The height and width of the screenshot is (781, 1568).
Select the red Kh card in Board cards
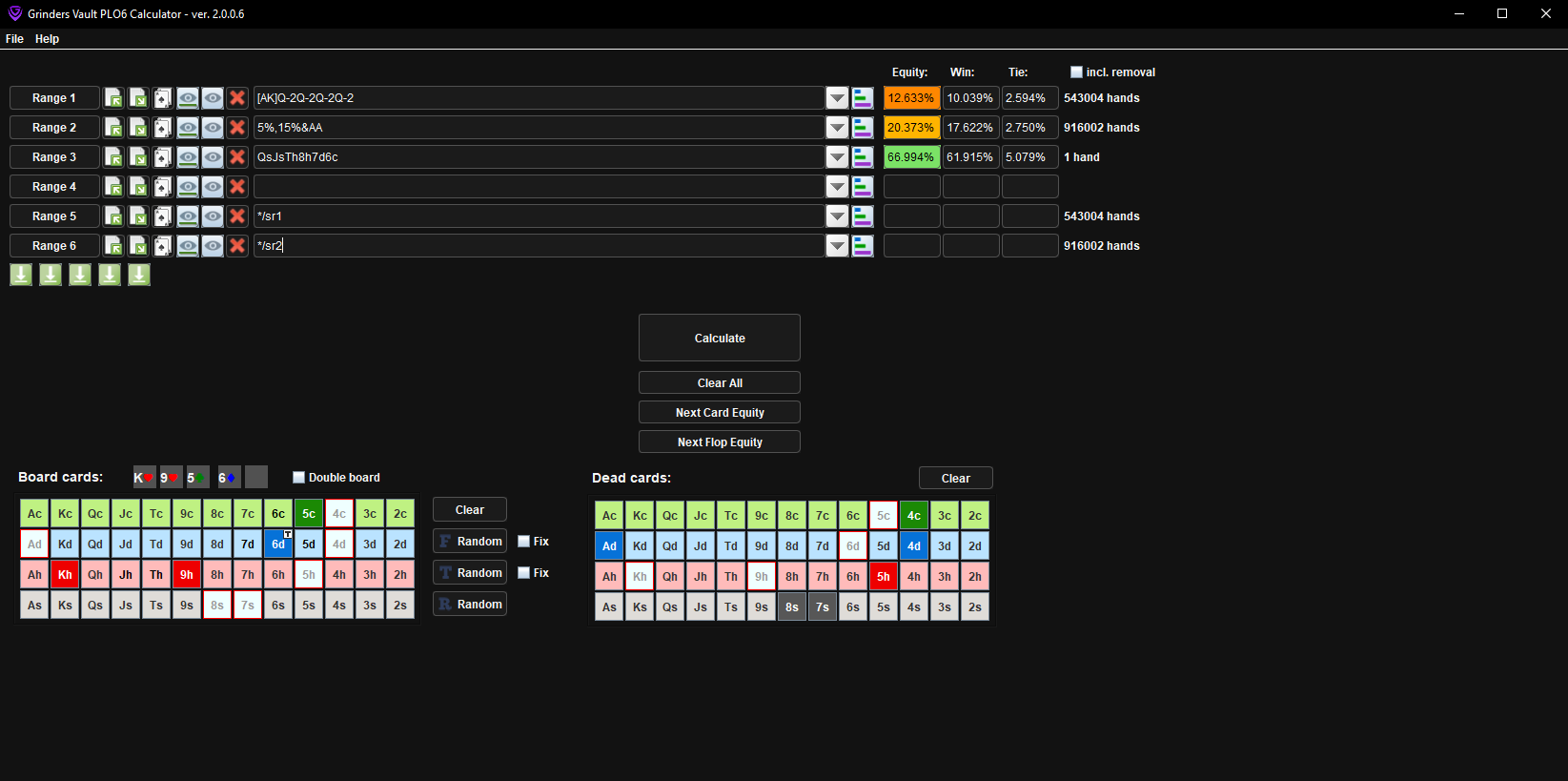coord(65,575)
